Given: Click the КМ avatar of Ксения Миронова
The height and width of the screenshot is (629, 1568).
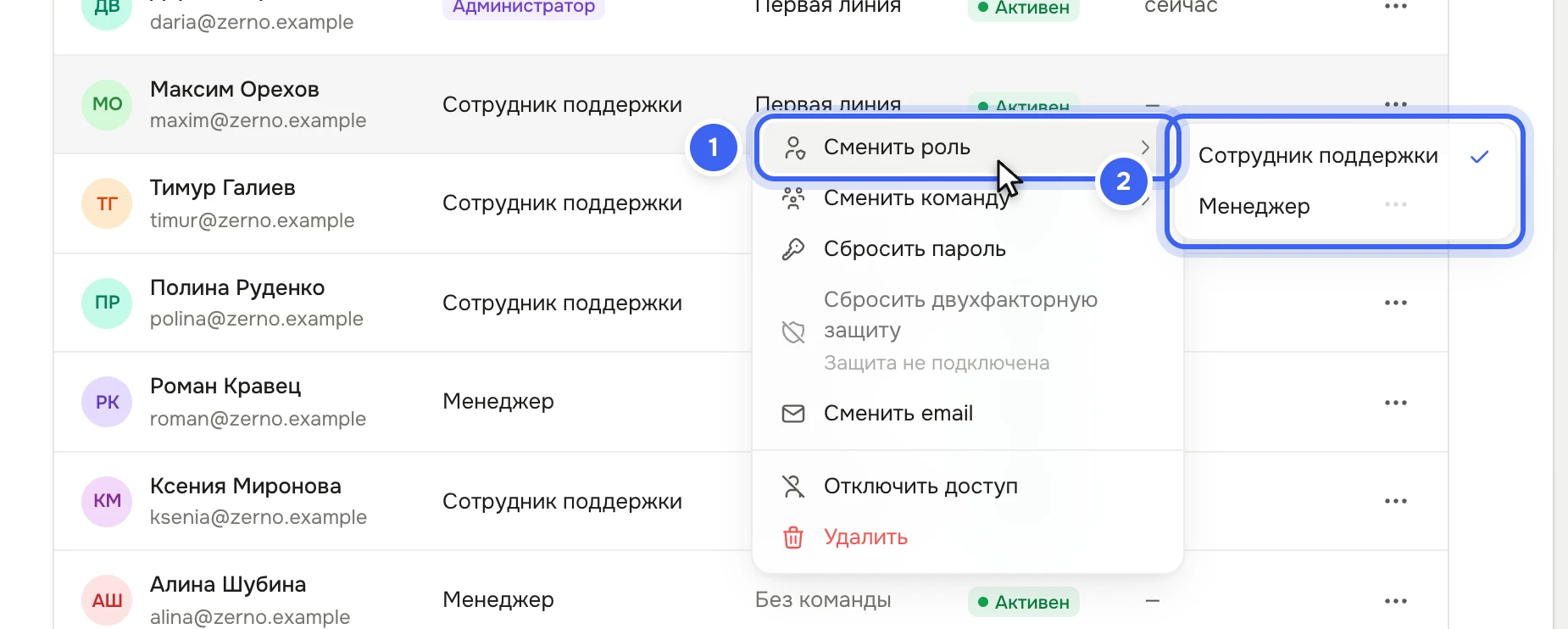Looking at the screenshot, I should point(107,501).
